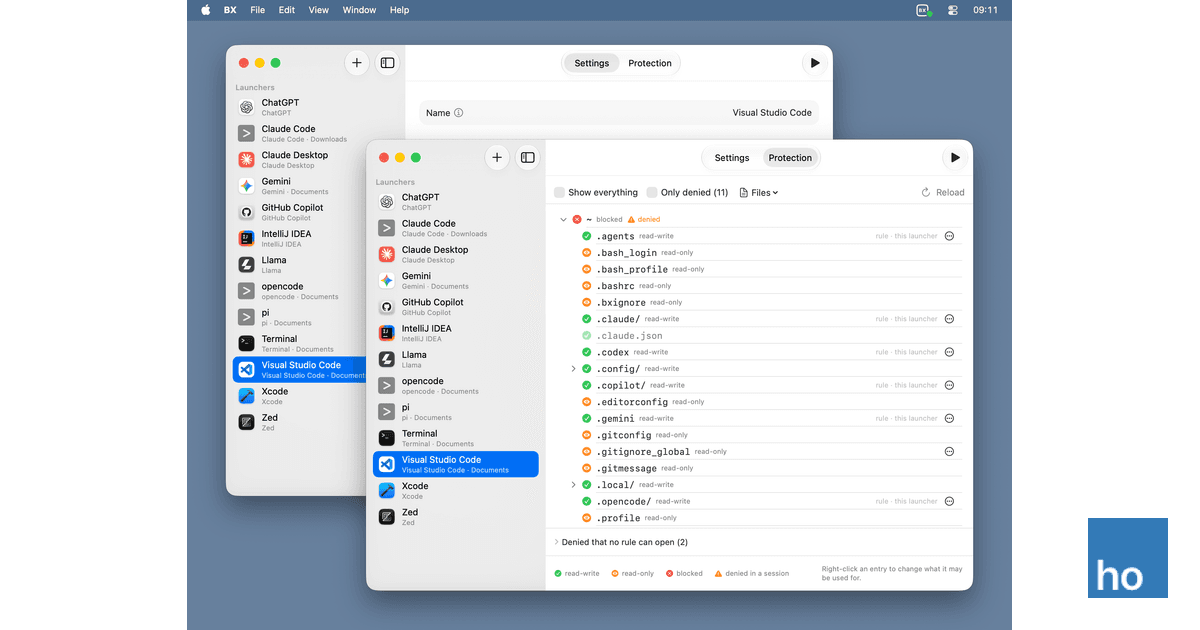The image size is (1200, 630).
Task: Select the .gitmessage file row
Action: (x=770, y=468)
